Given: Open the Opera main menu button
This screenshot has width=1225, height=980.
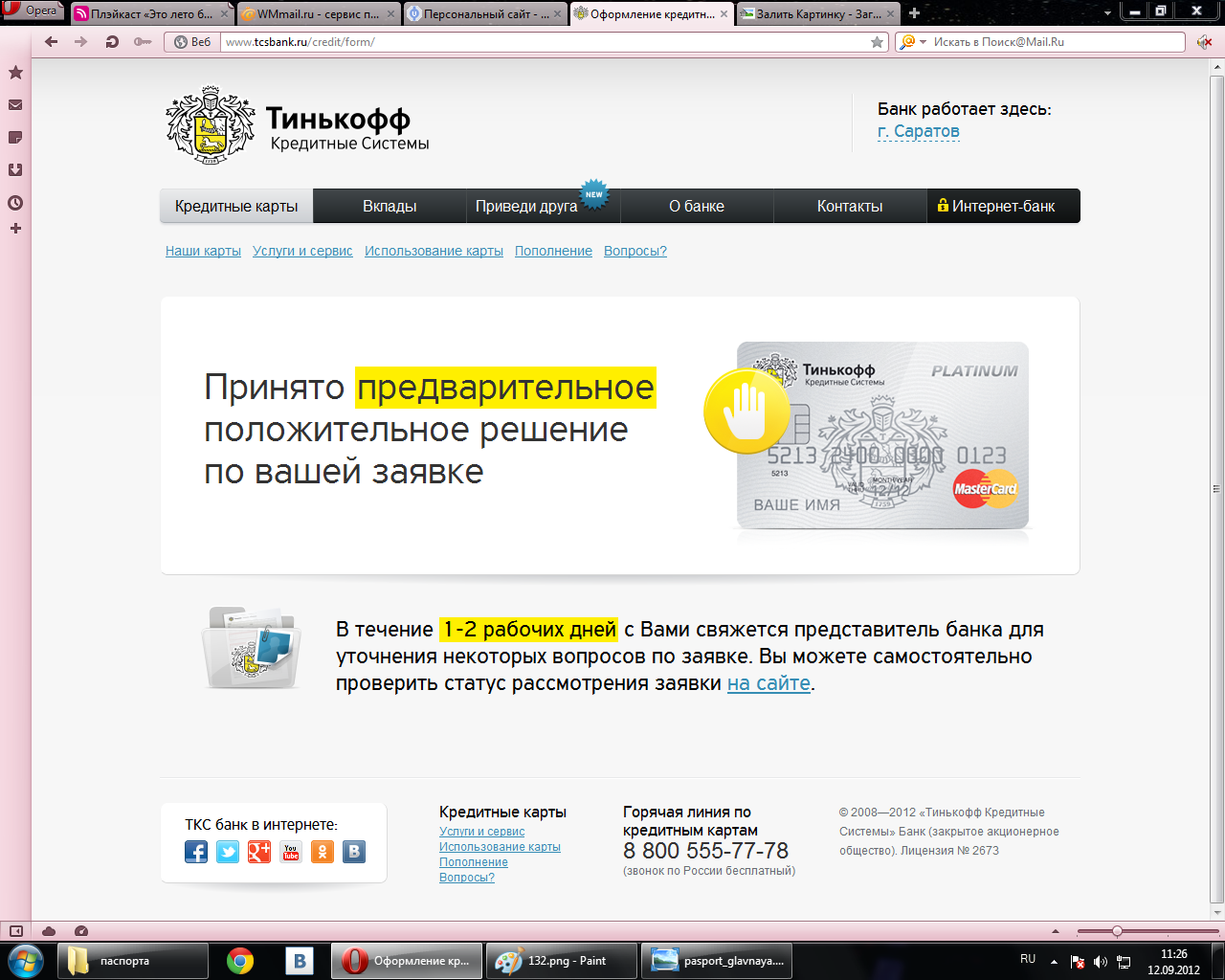Looking at the screenshot, I should click(32, 11).
